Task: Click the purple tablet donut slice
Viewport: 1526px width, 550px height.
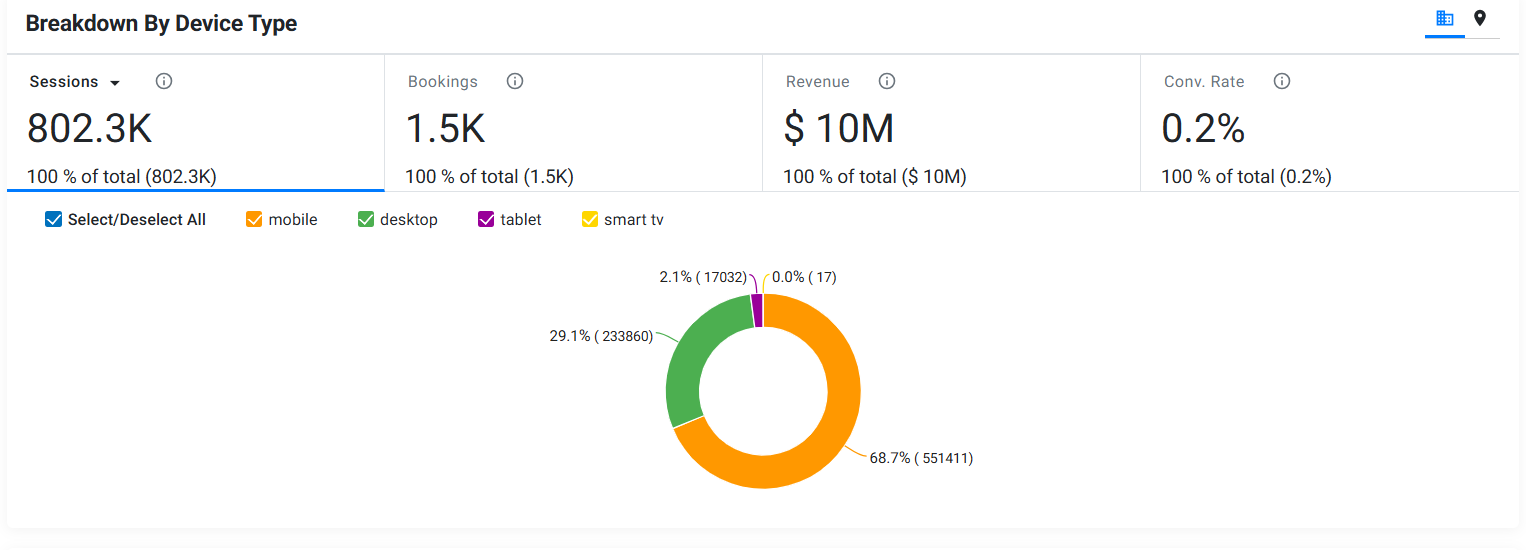Action: (x=757, y=310)
